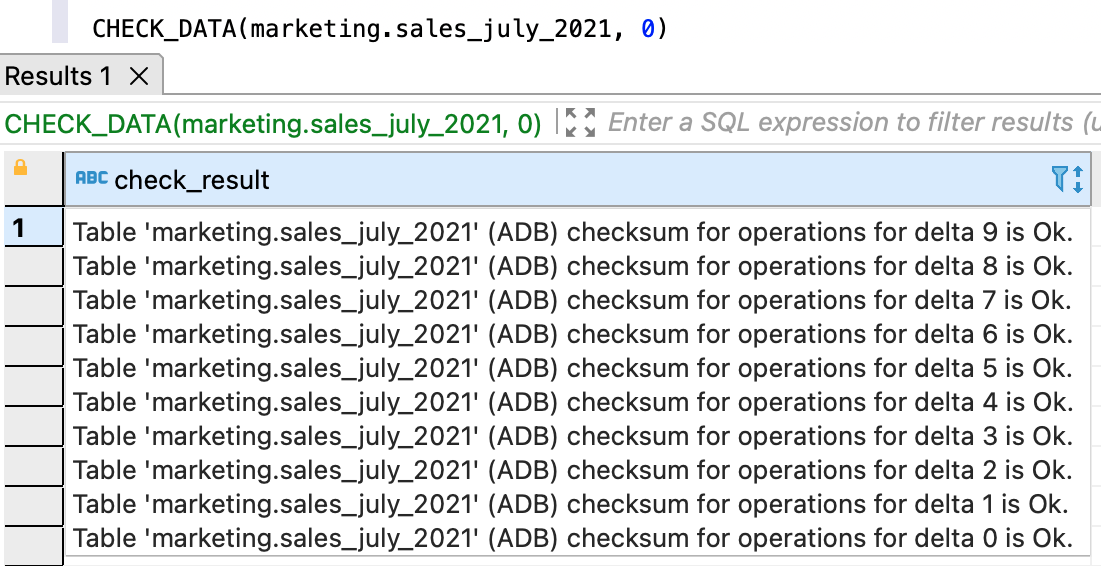
Task: Close the Results 1 tab
Action: (x=140, y=76)
